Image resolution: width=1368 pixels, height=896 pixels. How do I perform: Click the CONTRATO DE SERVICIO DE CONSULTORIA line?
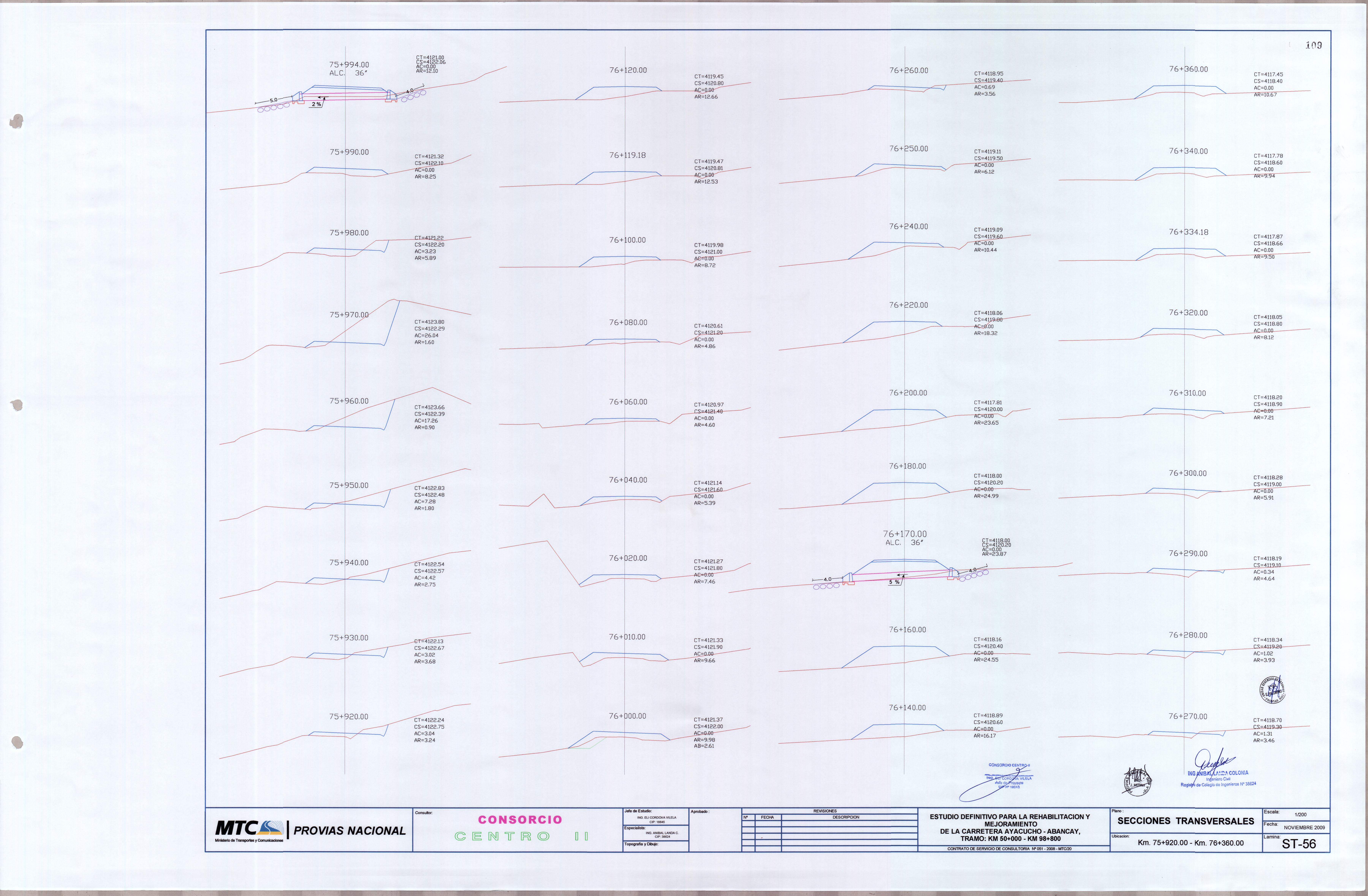(x=1009, y=849)
